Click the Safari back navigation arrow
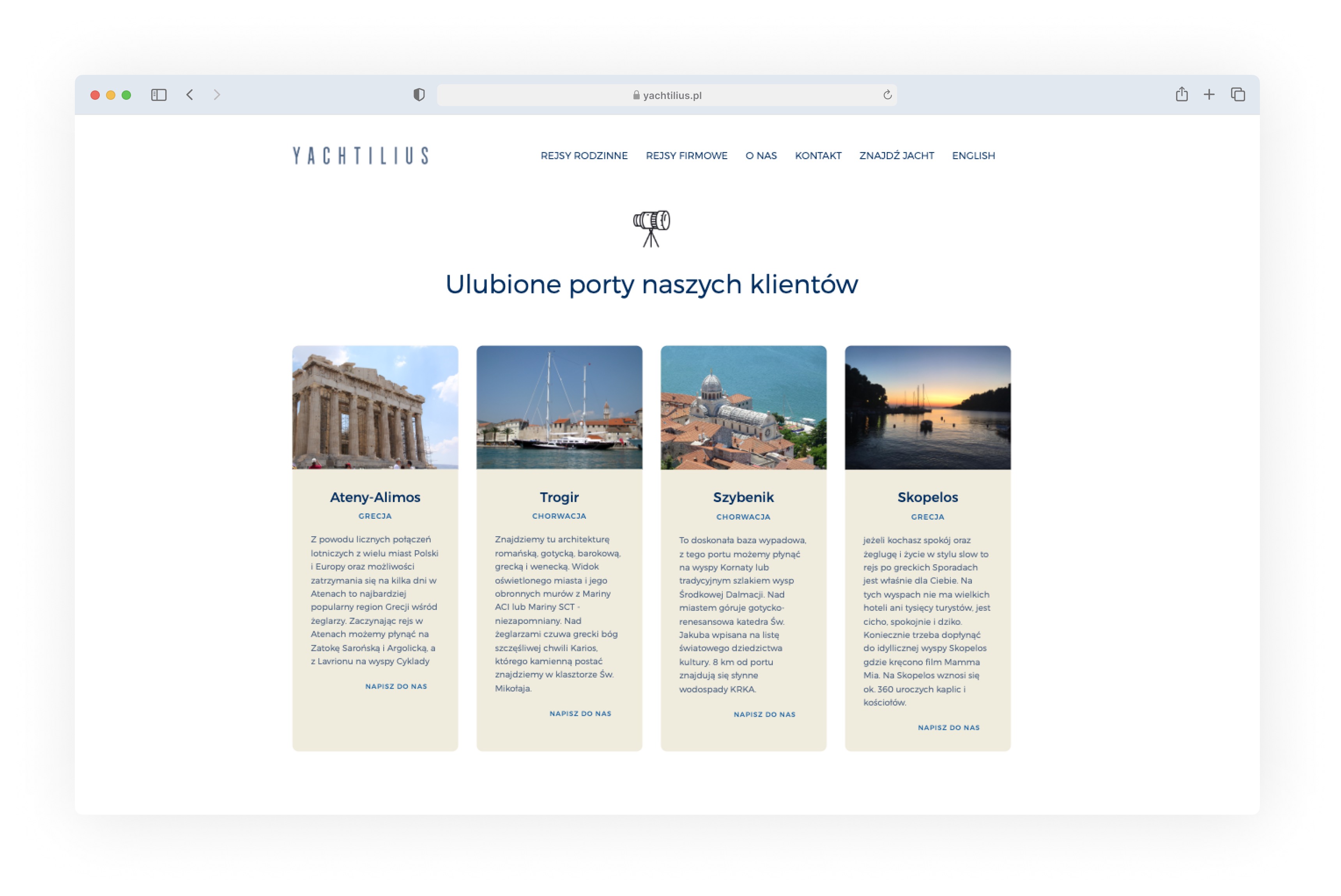 [190, 95]
